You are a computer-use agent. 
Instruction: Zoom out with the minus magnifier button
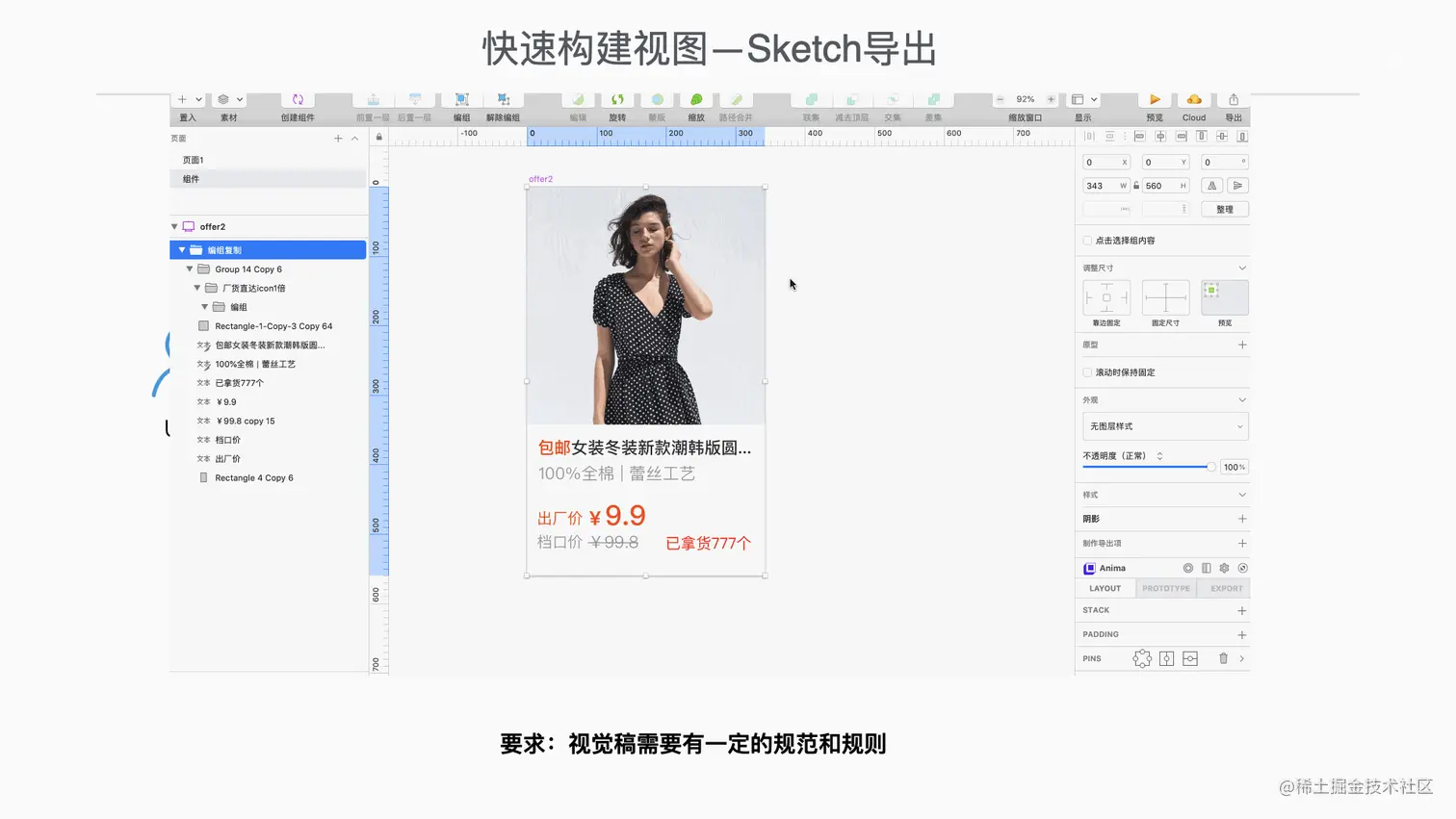click(x=1001, y=99)
